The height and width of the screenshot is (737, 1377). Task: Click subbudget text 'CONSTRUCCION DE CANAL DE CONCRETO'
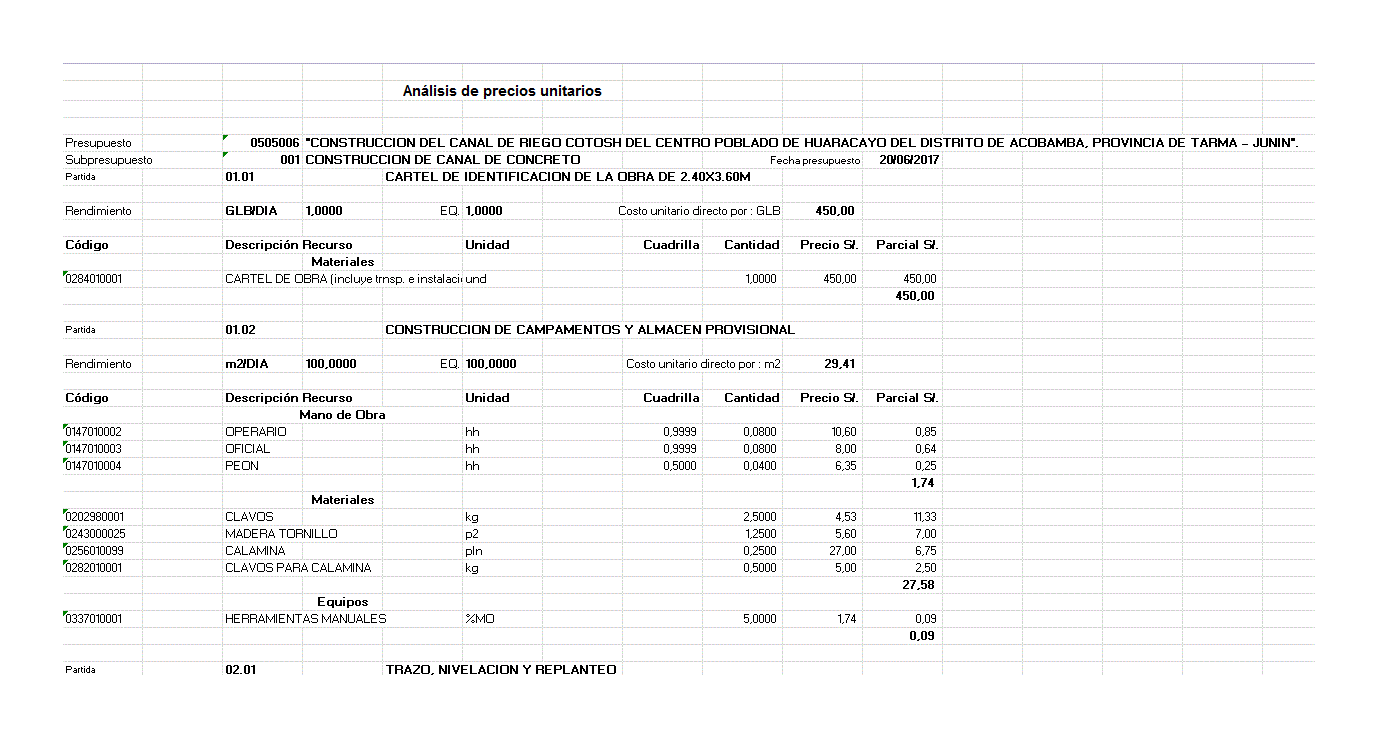point(442,160)
